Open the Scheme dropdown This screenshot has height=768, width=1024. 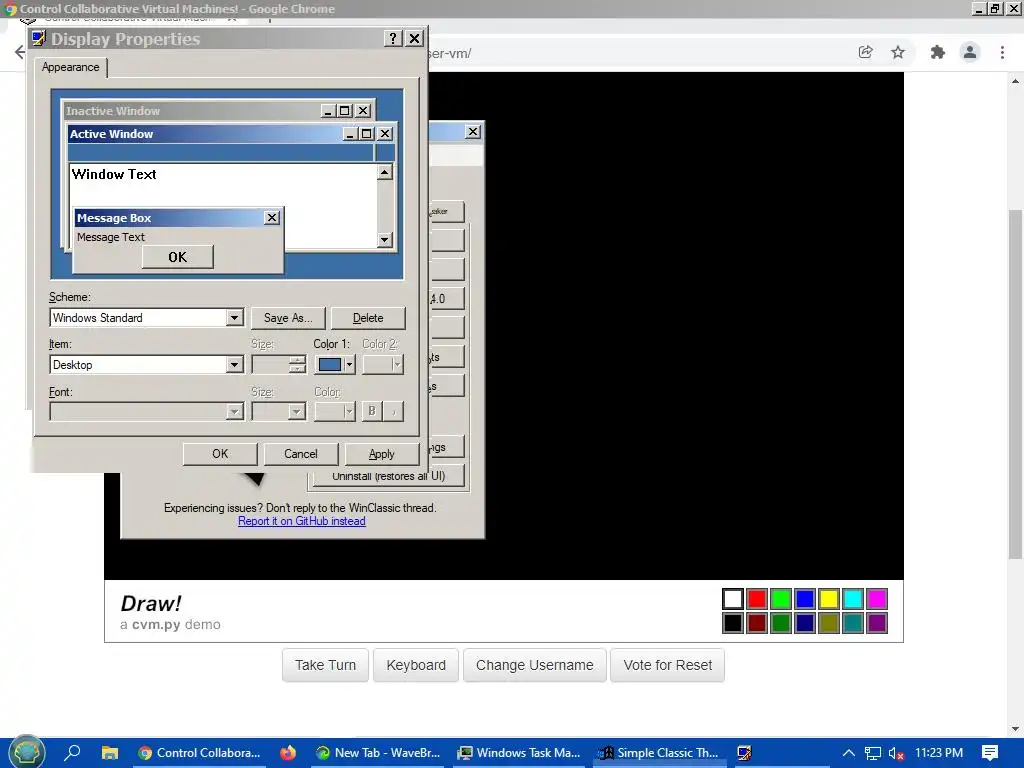click(x=234, y=317)
